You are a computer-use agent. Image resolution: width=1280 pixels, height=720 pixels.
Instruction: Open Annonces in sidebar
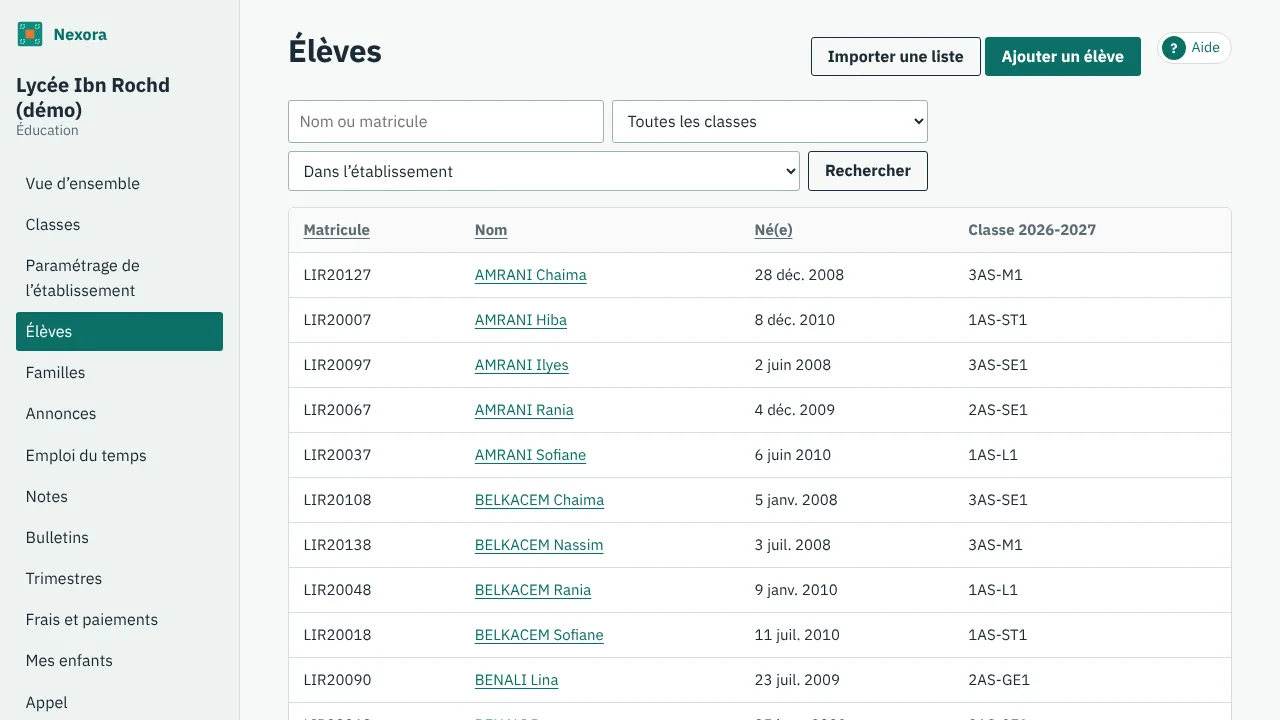[119, 413]
